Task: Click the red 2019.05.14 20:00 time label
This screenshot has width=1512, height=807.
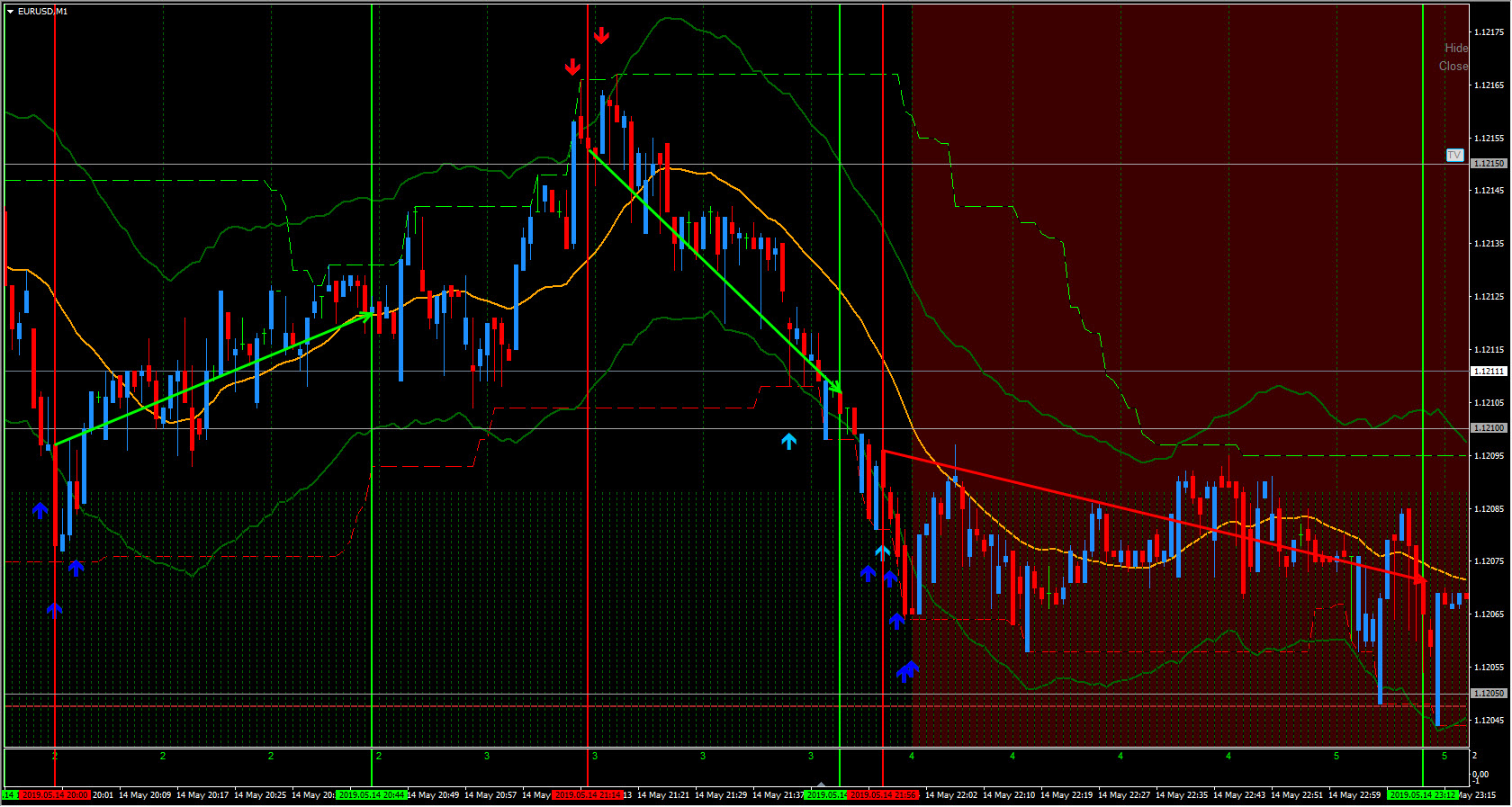Action: coord(55,795)
